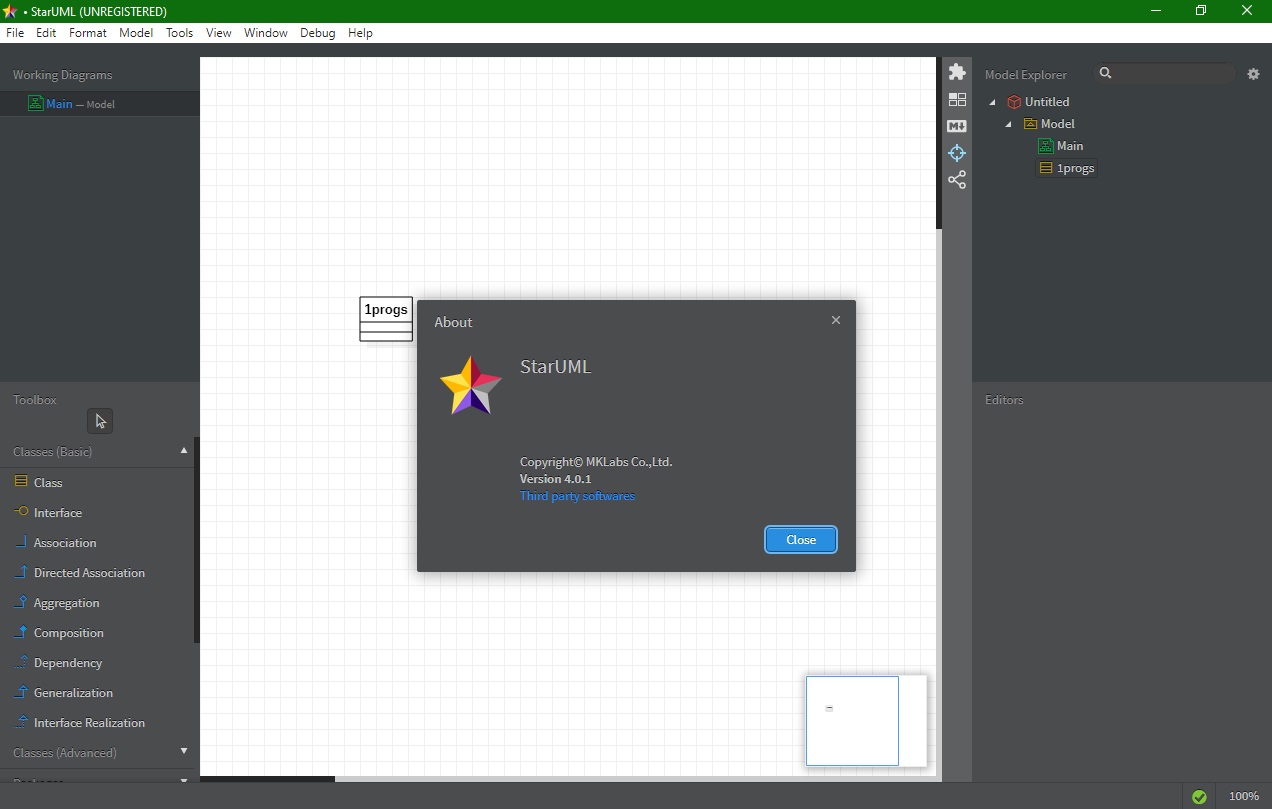Open the Tools menu
Viewport: 1272px width, 809px height.
pyautogui.click(x=180, y=32)
